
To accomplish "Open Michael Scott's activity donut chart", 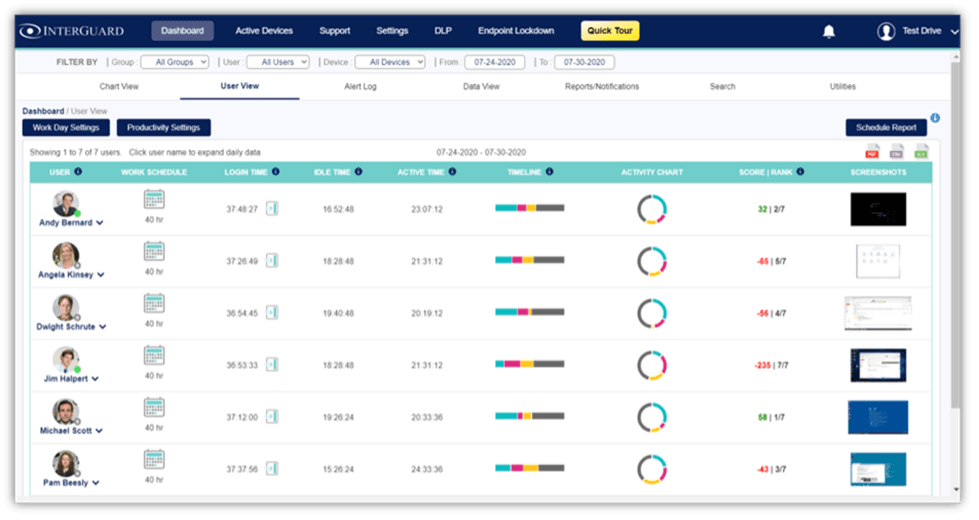I will [652, 417].
